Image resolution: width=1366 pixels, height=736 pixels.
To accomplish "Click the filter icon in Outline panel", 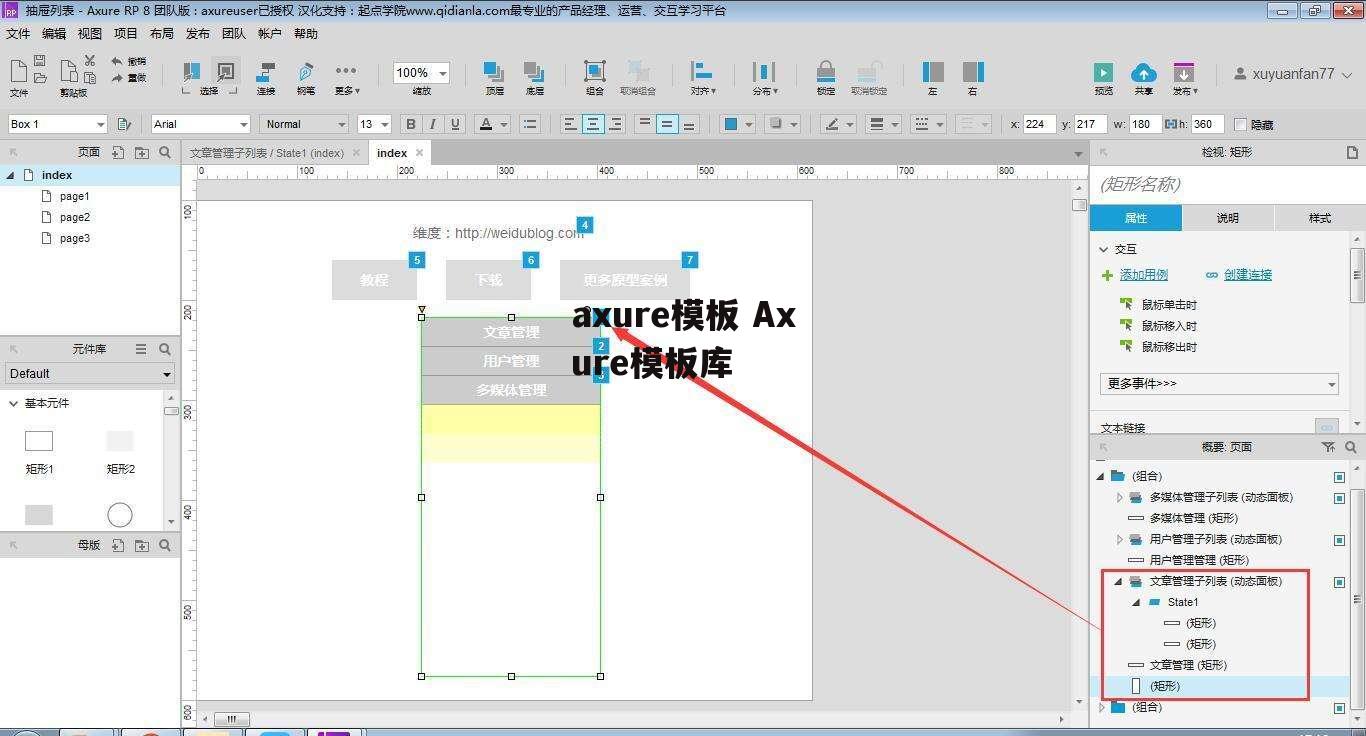I will (x=1328, y=447).
